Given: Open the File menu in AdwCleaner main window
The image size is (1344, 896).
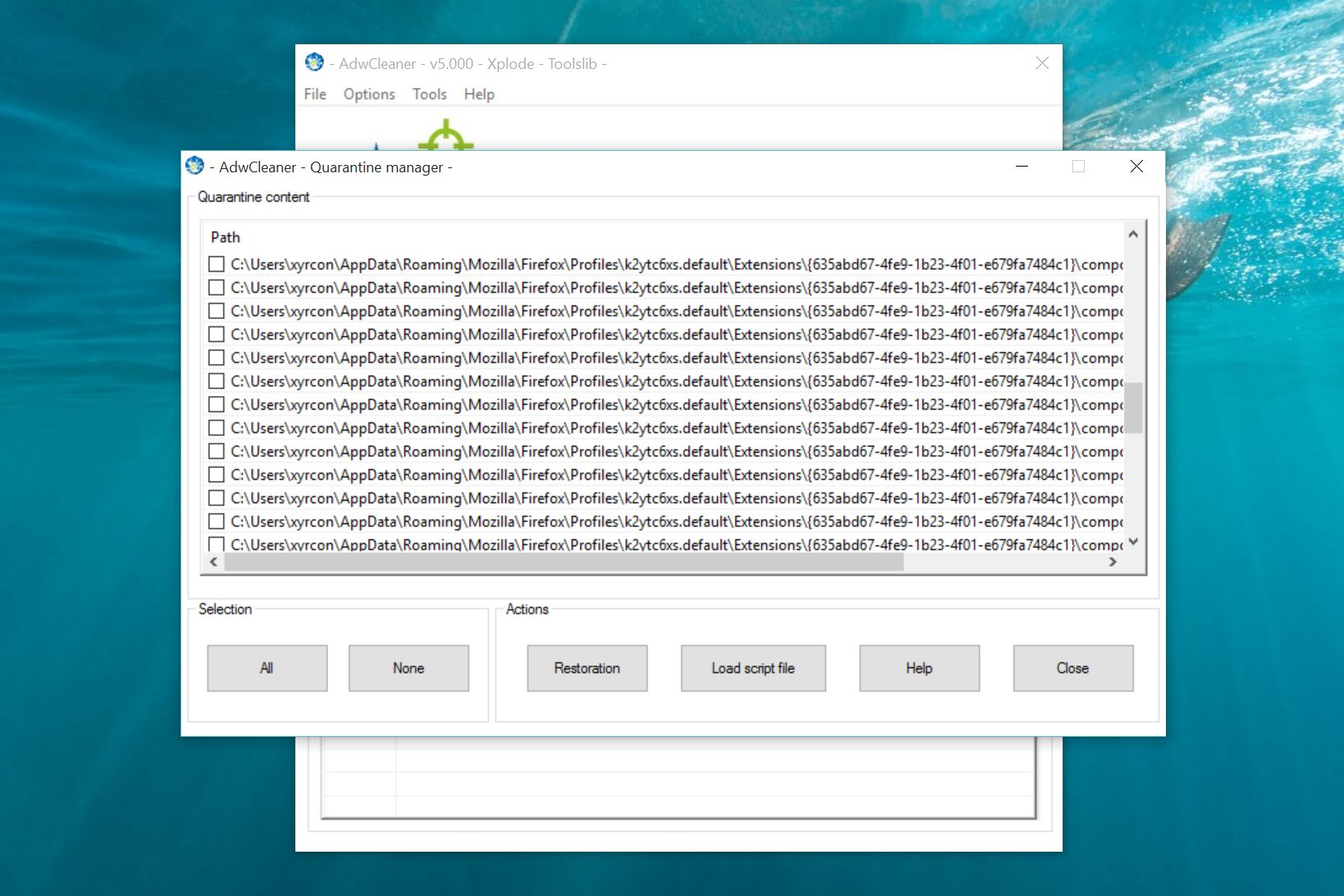Looking at the screenshot, I should point(315,94).
